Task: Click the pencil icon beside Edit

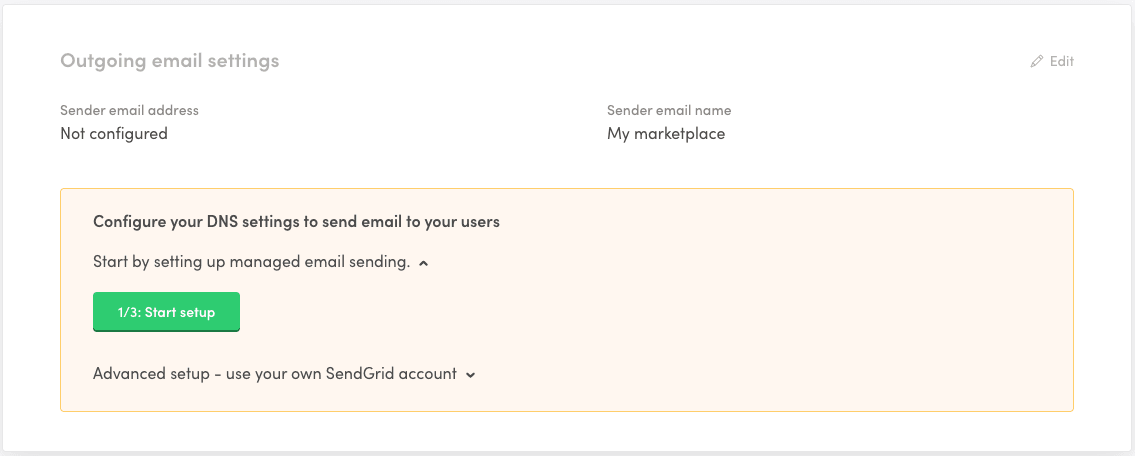Action: [x=1036, y=62]
